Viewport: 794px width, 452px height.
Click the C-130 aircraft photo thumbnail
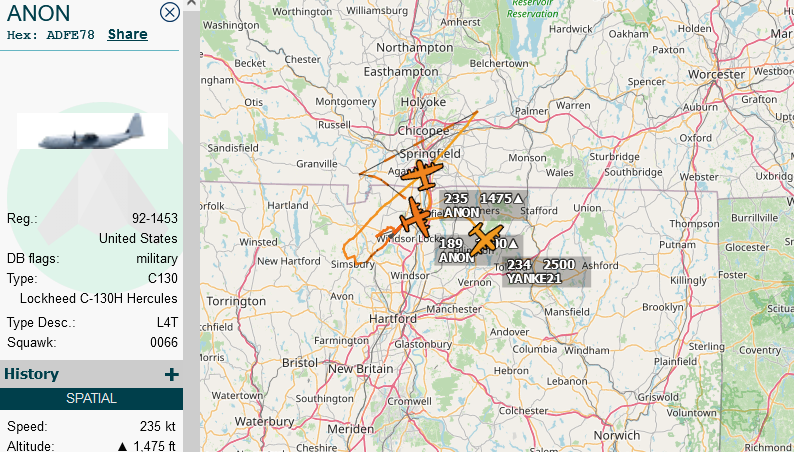point(92,131)
